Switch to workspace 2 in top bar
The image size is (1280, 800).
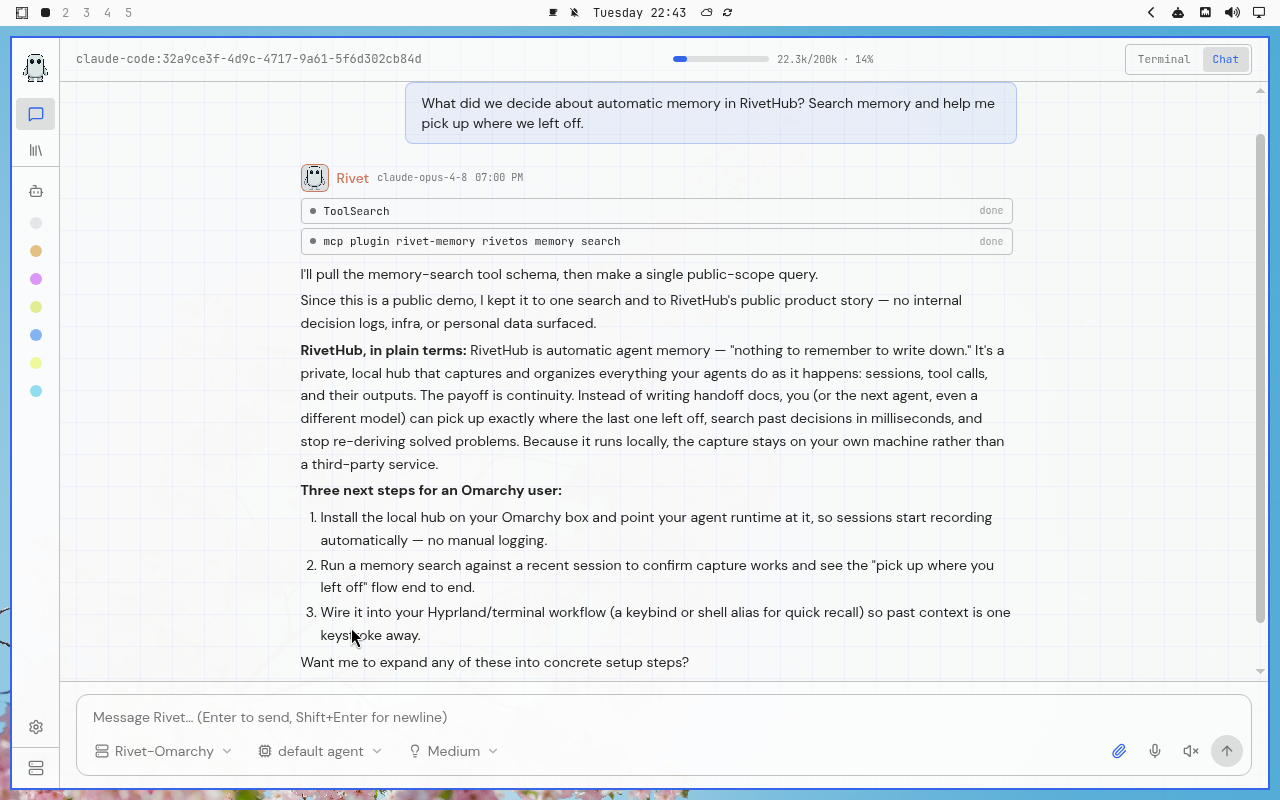coord(66,13)
